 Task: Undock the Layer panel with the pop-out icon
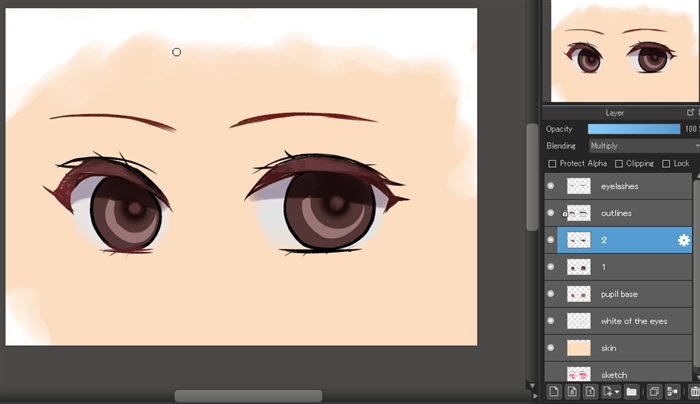690,112
